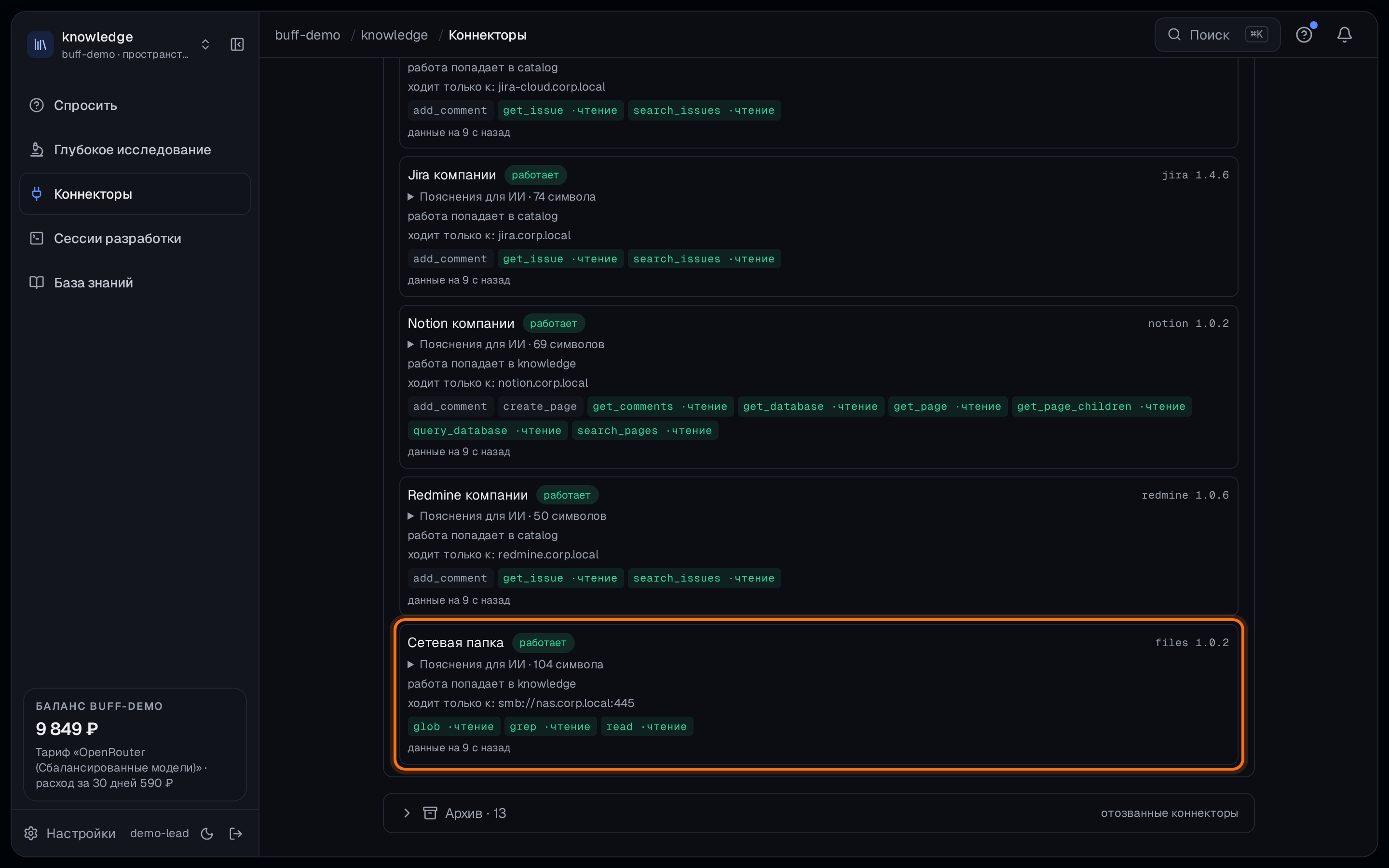
Task: Expand Пояснения для ИИ under Redmine компании
Action: pos(507,515)
